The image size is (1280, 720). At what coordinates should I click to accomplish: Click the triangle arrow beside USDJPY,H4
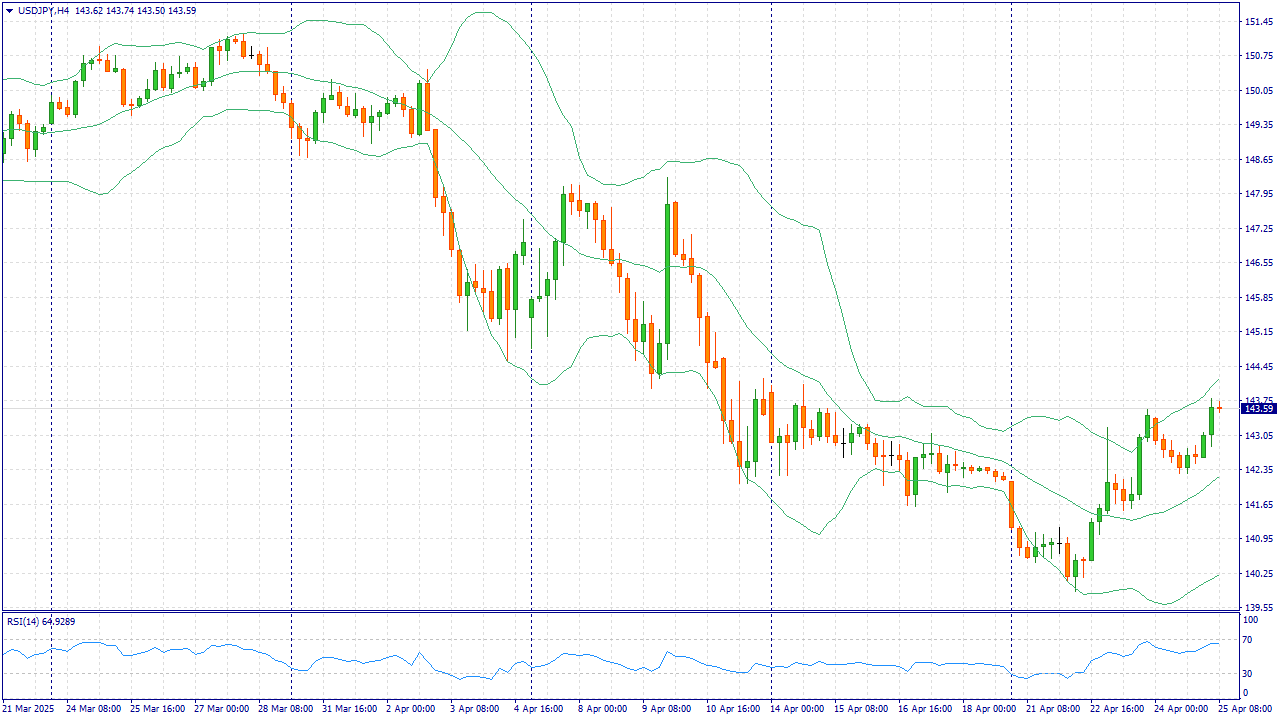[x=9, y=10]
